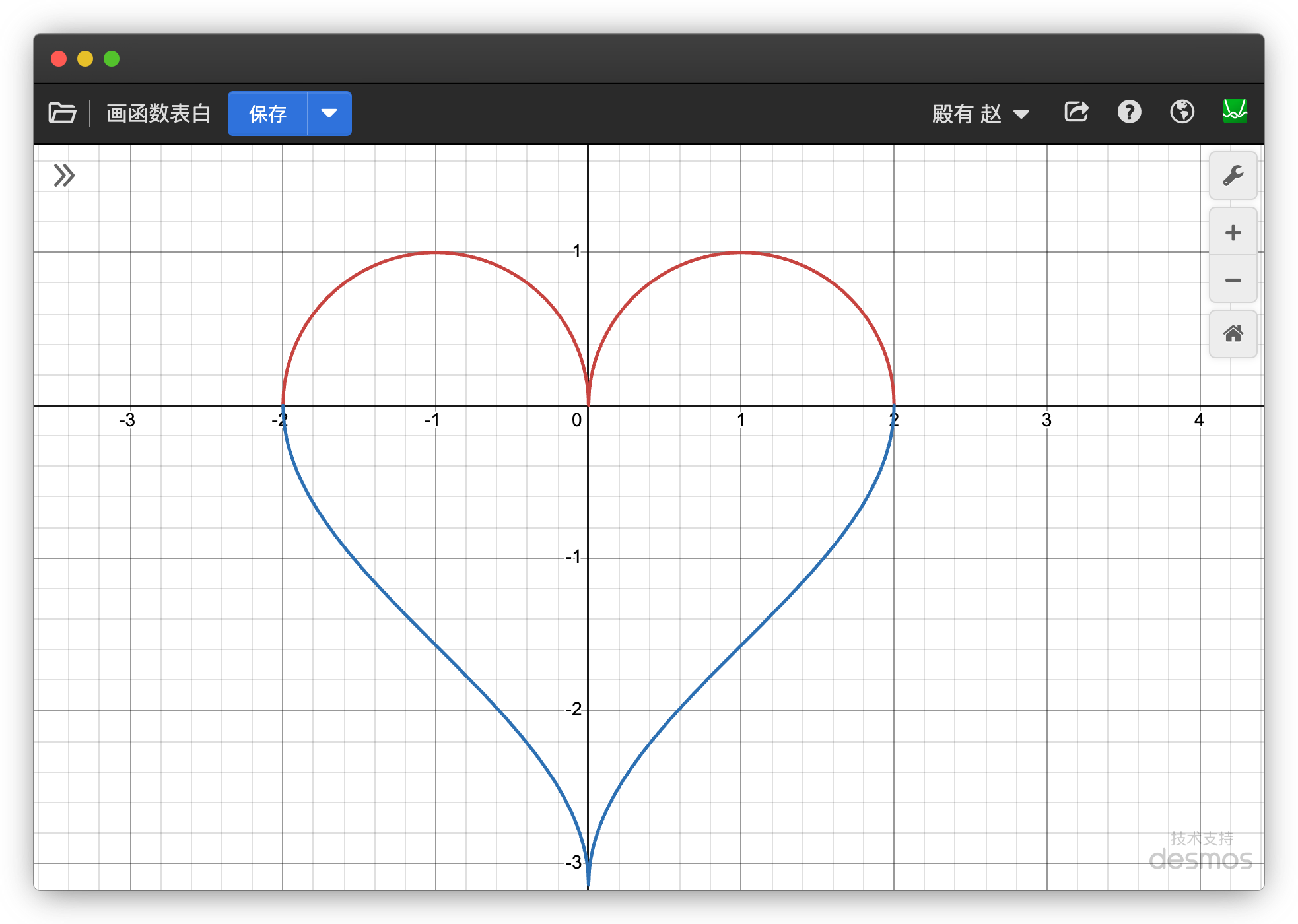Click the red upper heart curve

(436, 253)
